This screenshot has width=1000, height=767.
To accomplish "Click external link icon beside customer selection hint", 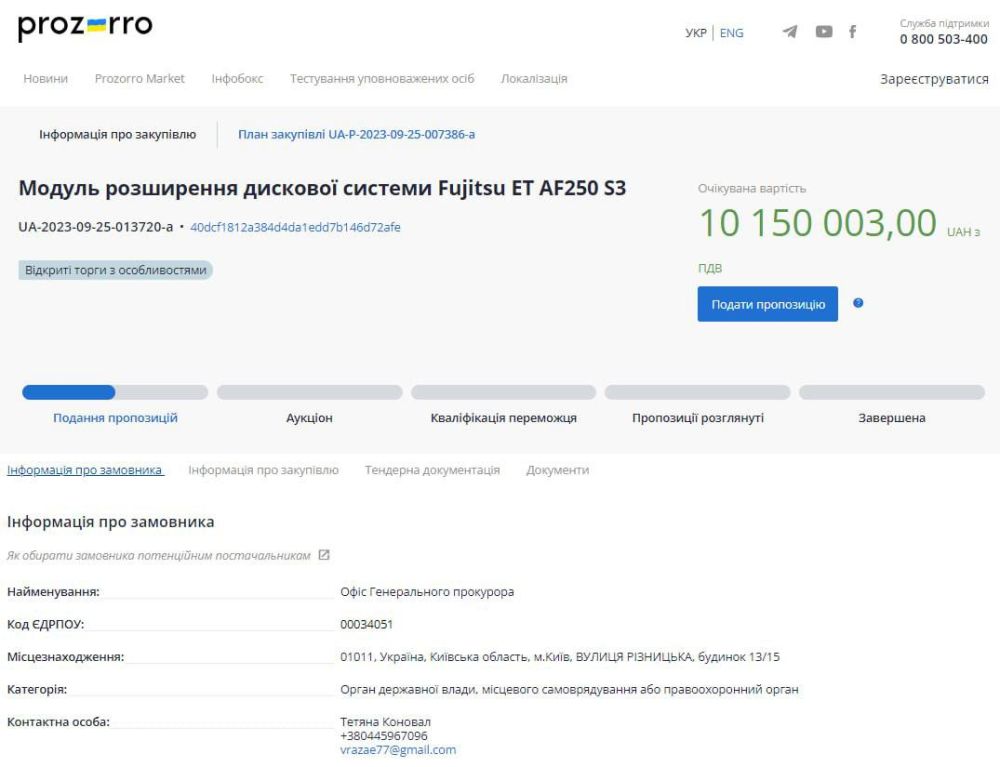I will pos(324,555).
